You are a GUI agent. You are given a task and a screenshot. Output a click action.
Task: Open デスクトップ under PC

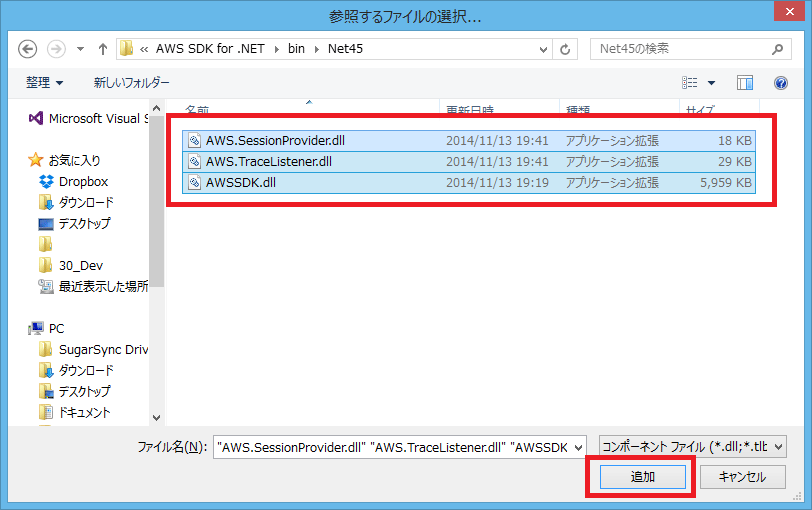[75, 391]
